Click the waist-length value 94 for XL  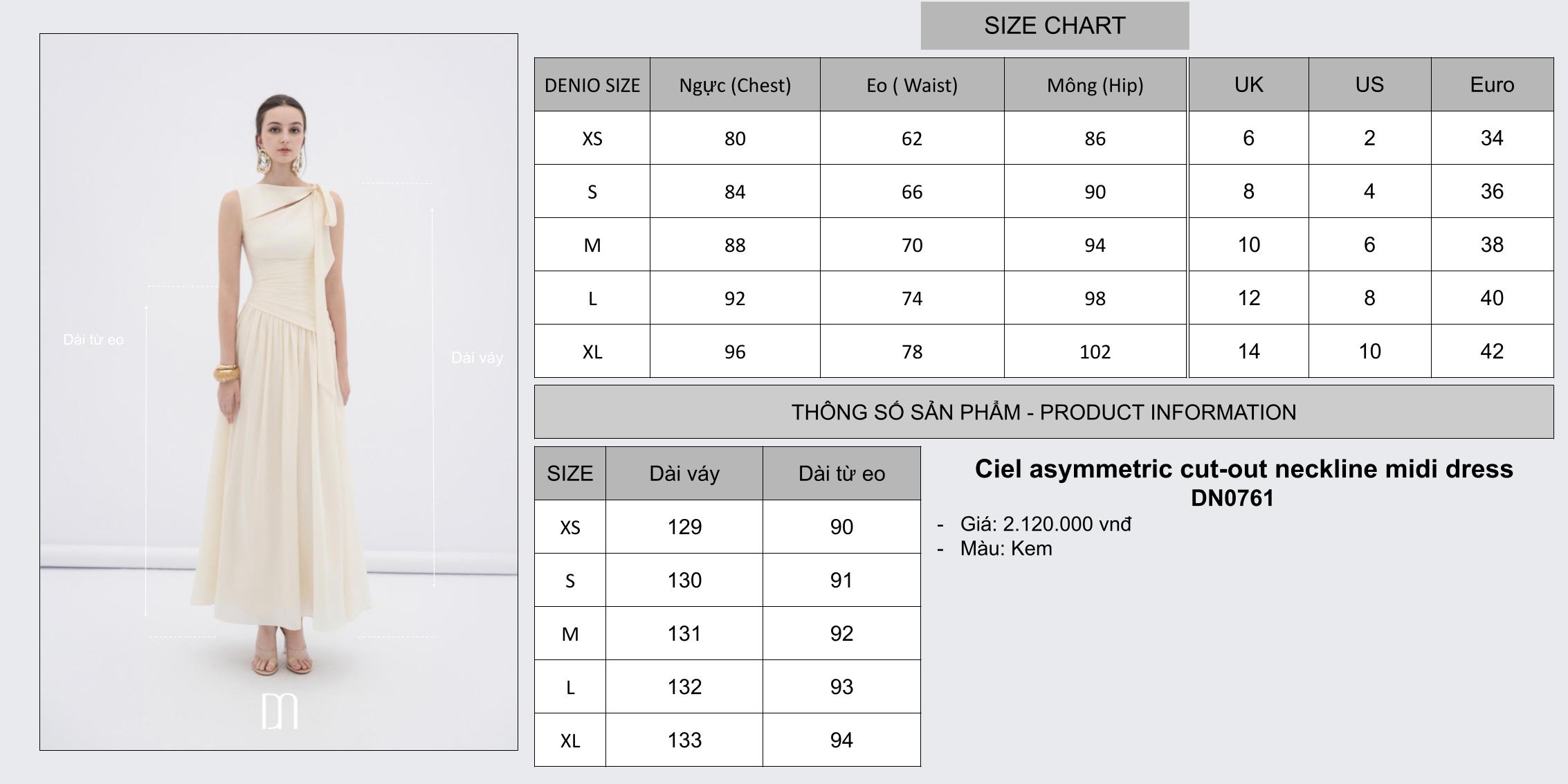841,740
